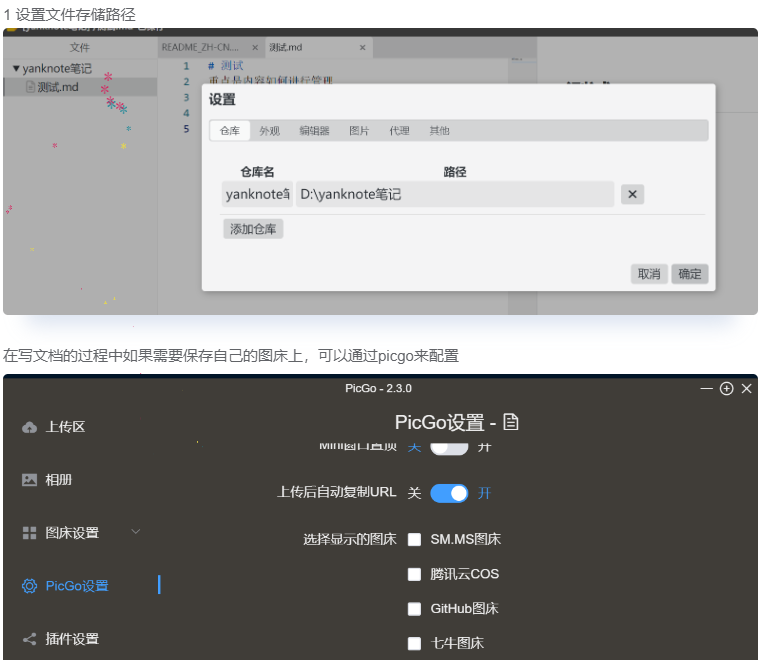Toggle the Mini窗口置顶 switch
The height and width of the screenshot is (660, 764).
[449, 447]
